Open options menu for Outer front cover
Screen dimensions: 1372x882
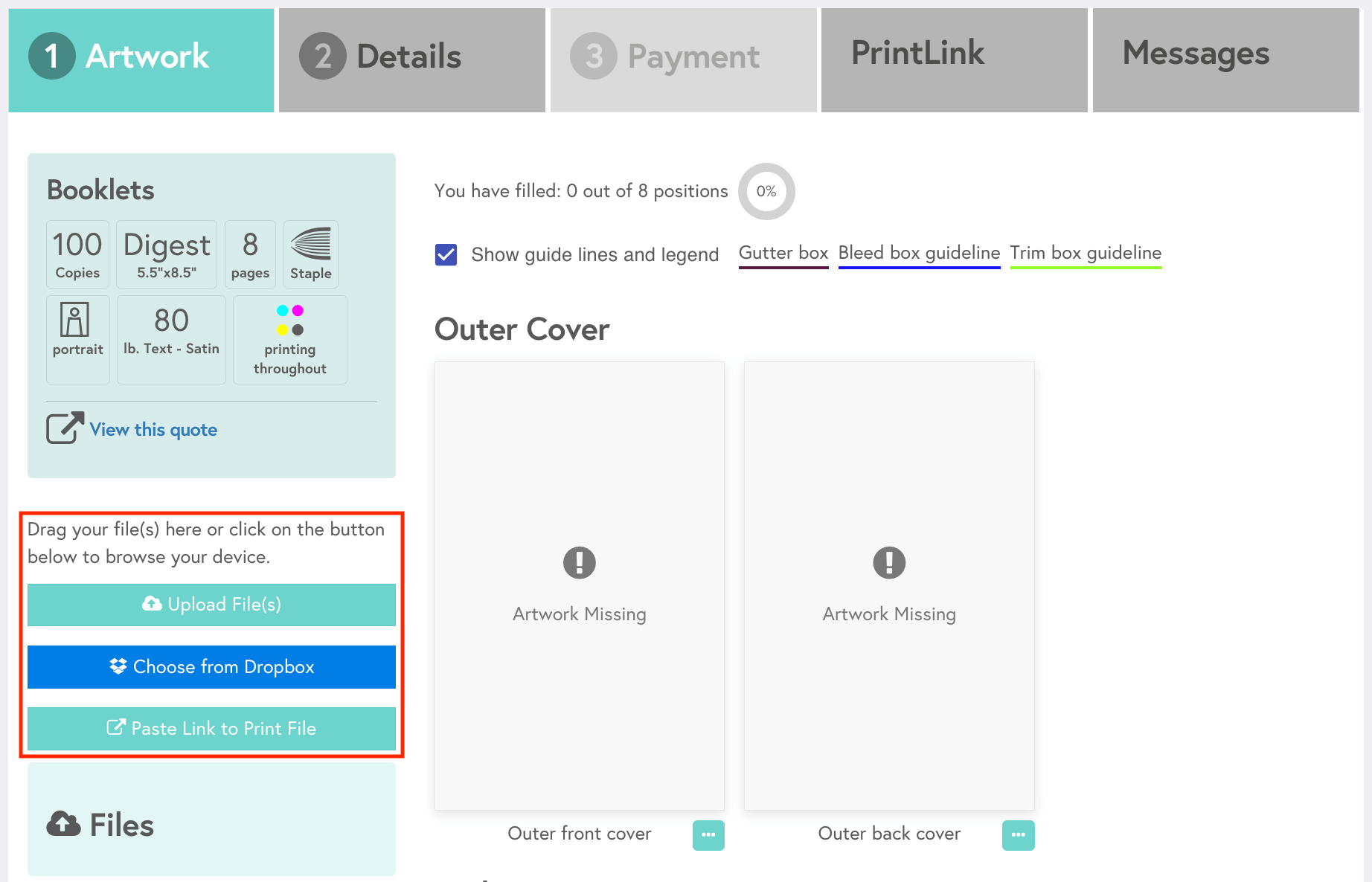[708, 834]
